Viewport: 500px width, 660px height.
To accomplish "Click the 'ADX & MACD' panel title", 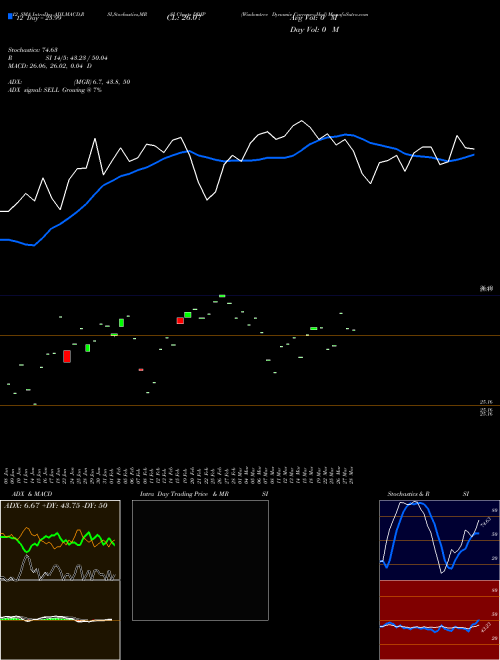I will tap(32, 494).
